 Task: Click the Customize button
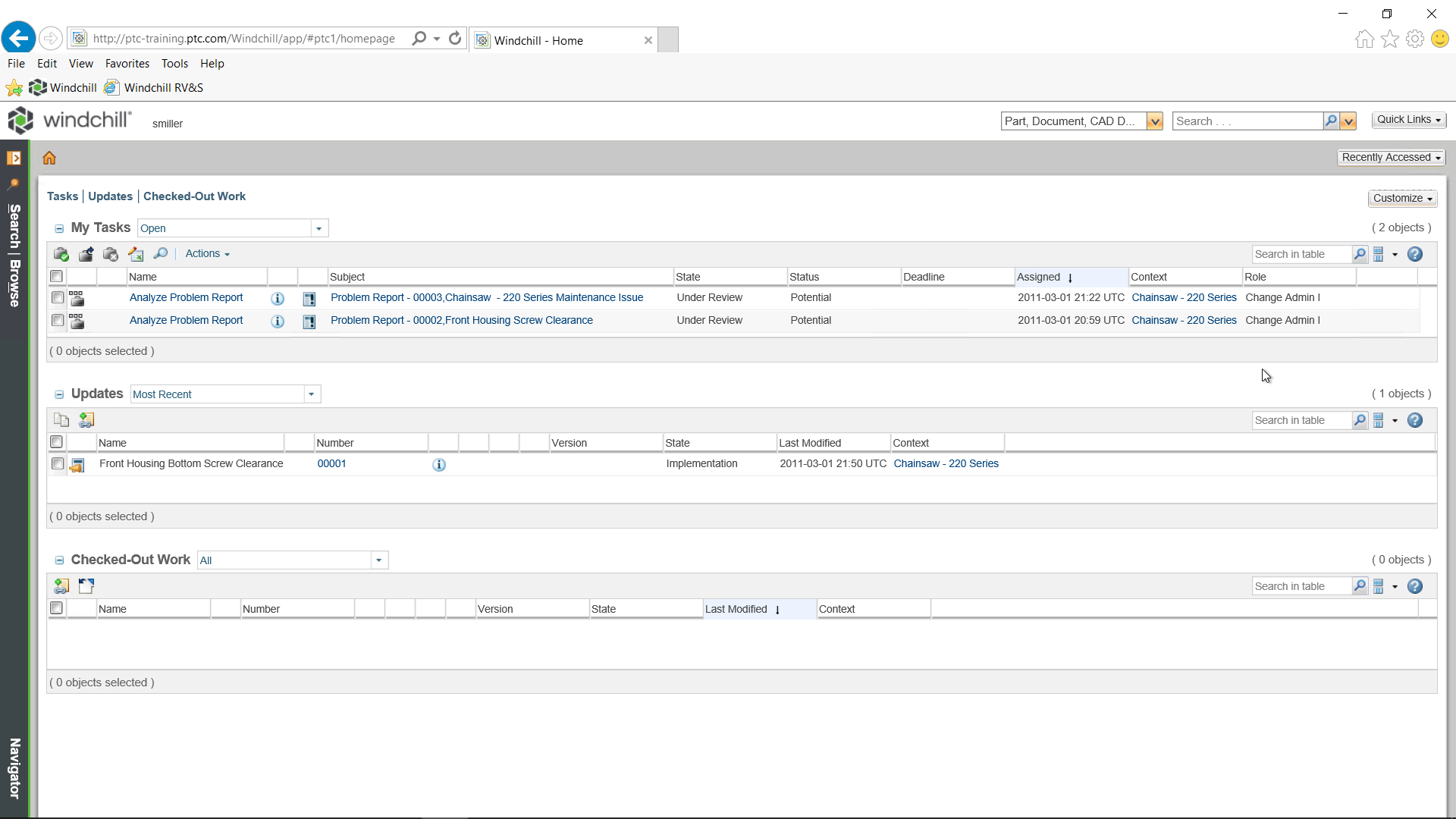[x=1403, y=199]
